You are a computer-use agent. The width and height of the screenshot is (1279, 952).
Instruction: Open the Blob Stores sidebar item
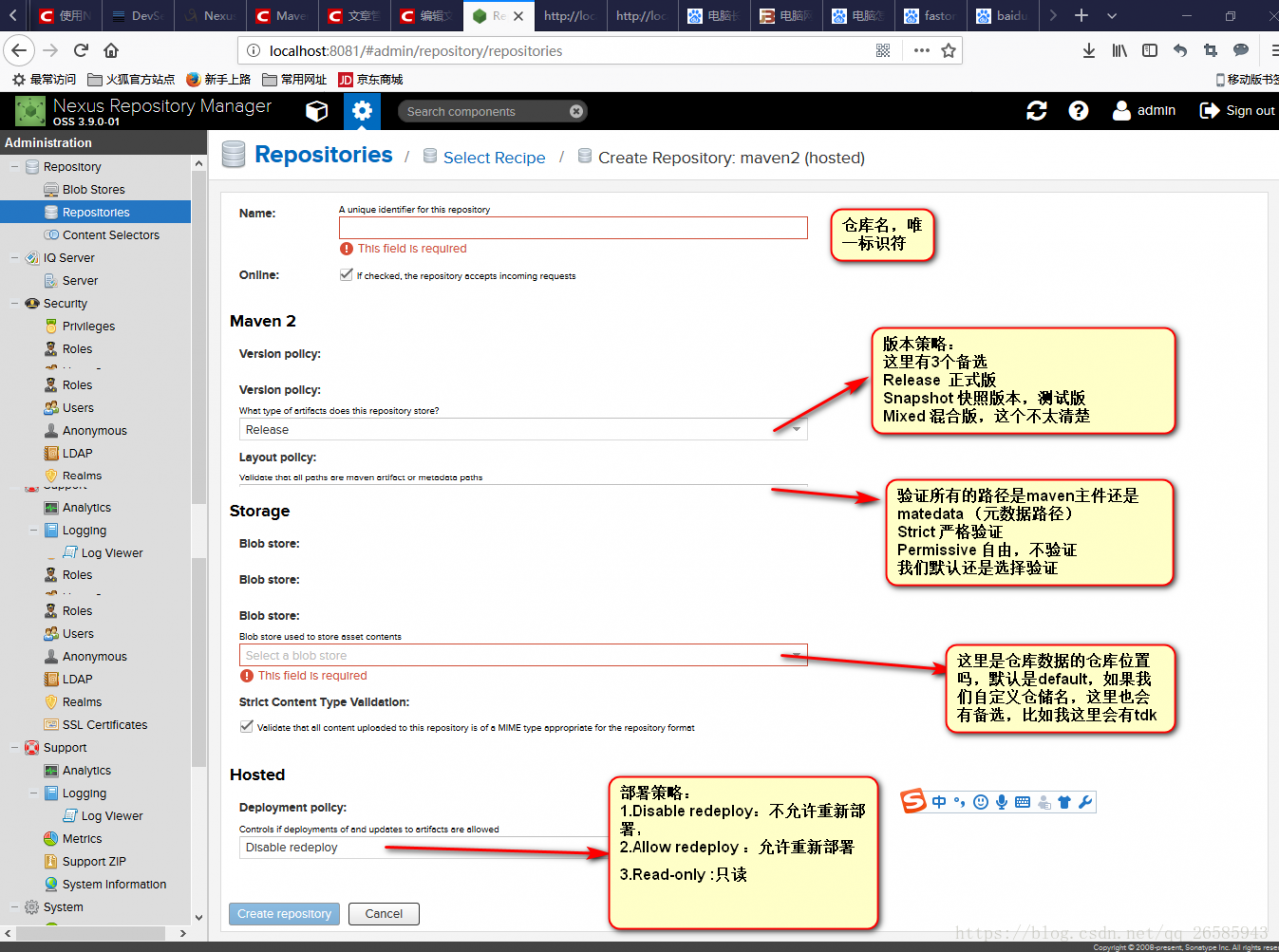[x=94, y=190]
